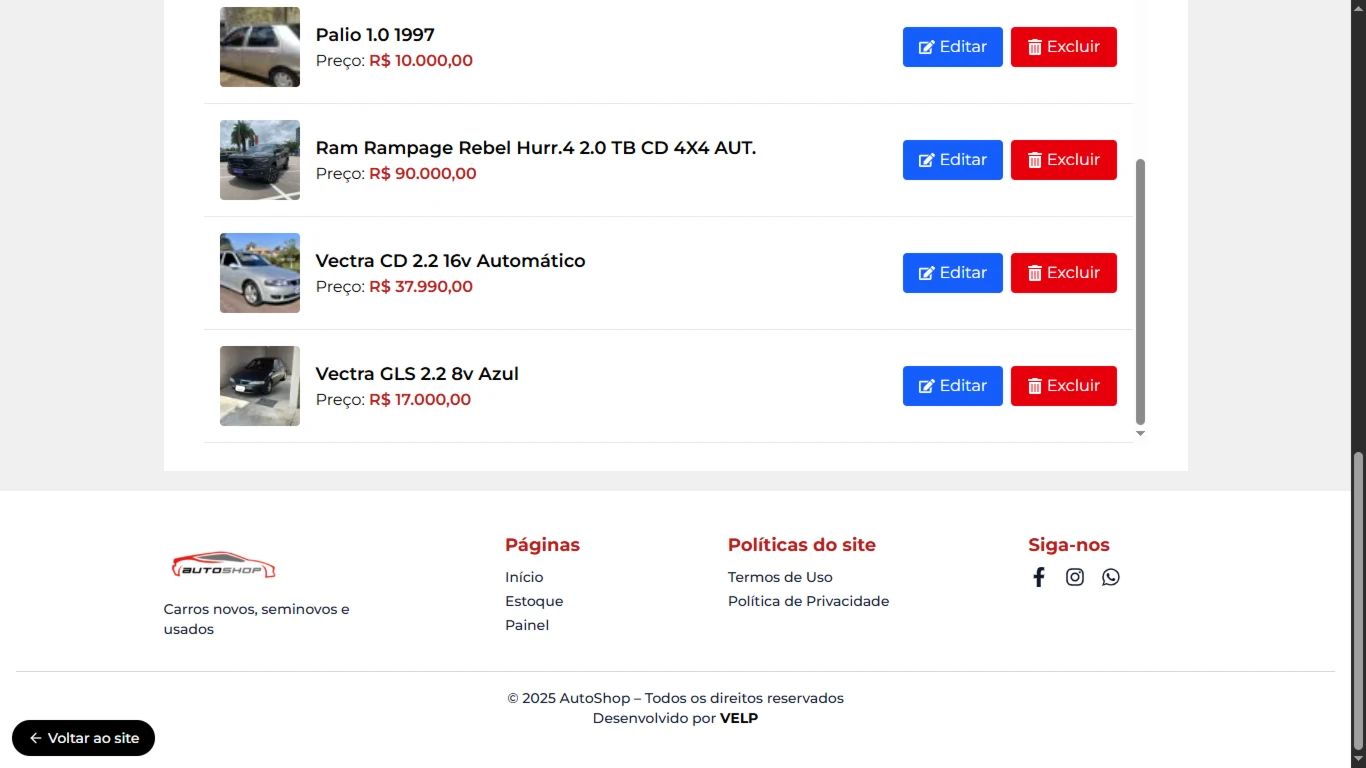Image resolution: width=1366 pixels, height=768 pixels.
Task: Open the WhatsApp icon in footer
Action: point(1111,577)
